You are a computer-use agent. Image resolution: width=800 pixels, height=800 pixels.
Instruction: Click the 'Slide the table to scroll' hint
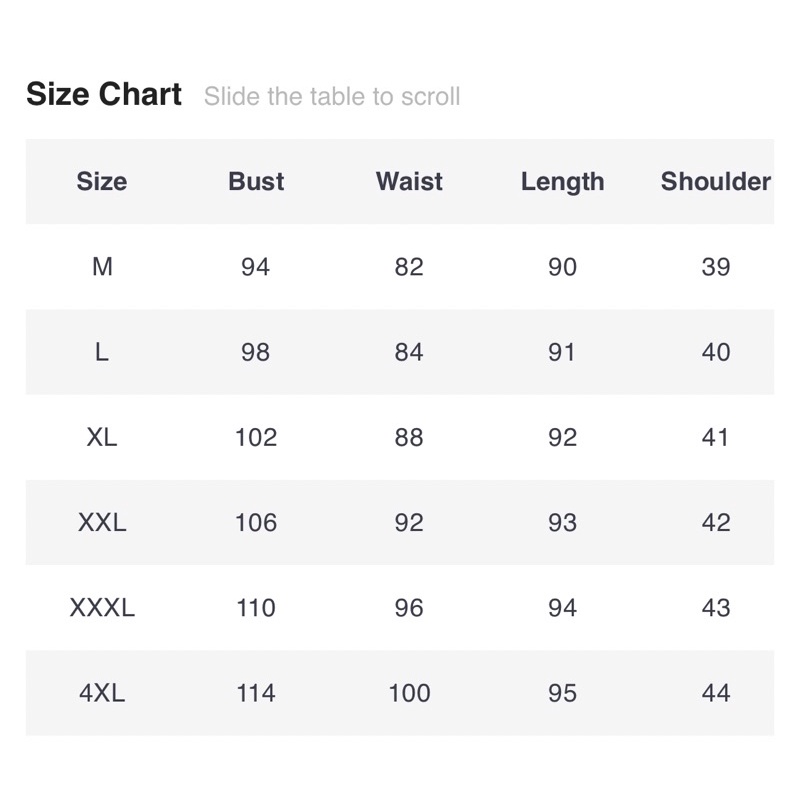point(331,97)
